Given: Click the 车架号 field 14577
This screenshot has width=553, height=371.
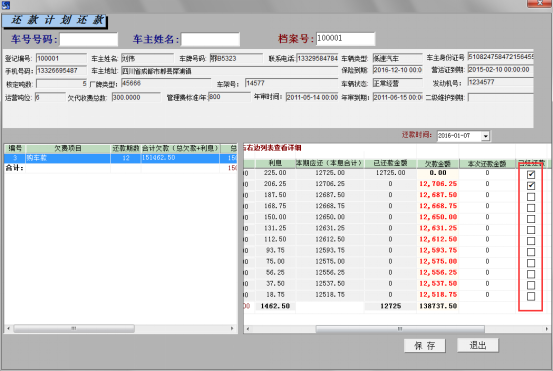Looking at the screenshot, I should coord(291,83).
